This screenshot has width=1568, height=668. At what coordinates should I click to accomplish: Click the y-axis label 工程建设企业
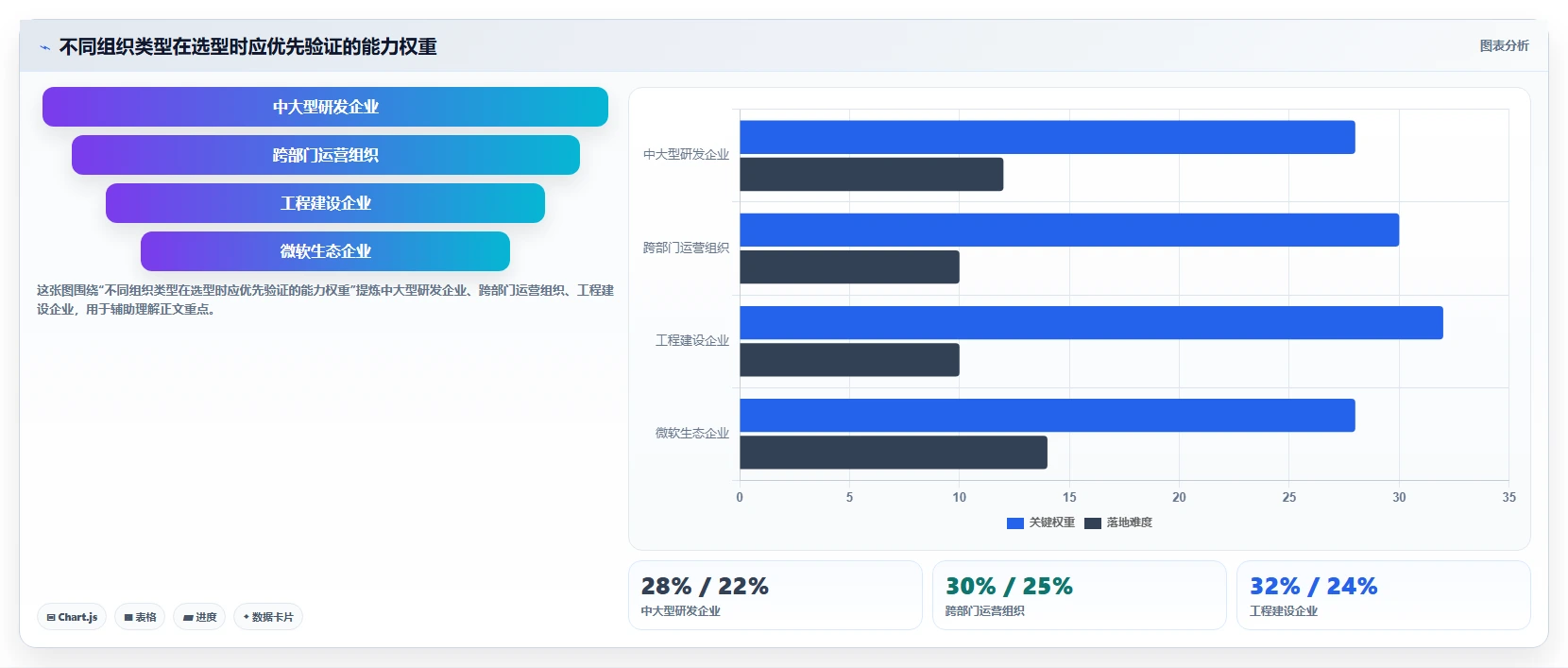(692, 340)
